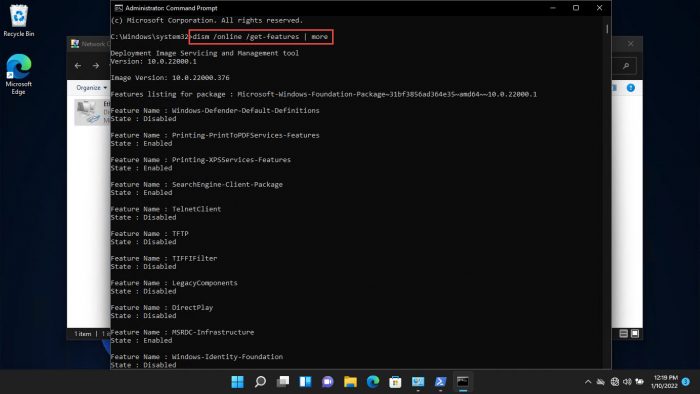Minimize the Command Prompt window
Image resolution: width=700 pixels, height=394 pixels.
pos(553,8)
